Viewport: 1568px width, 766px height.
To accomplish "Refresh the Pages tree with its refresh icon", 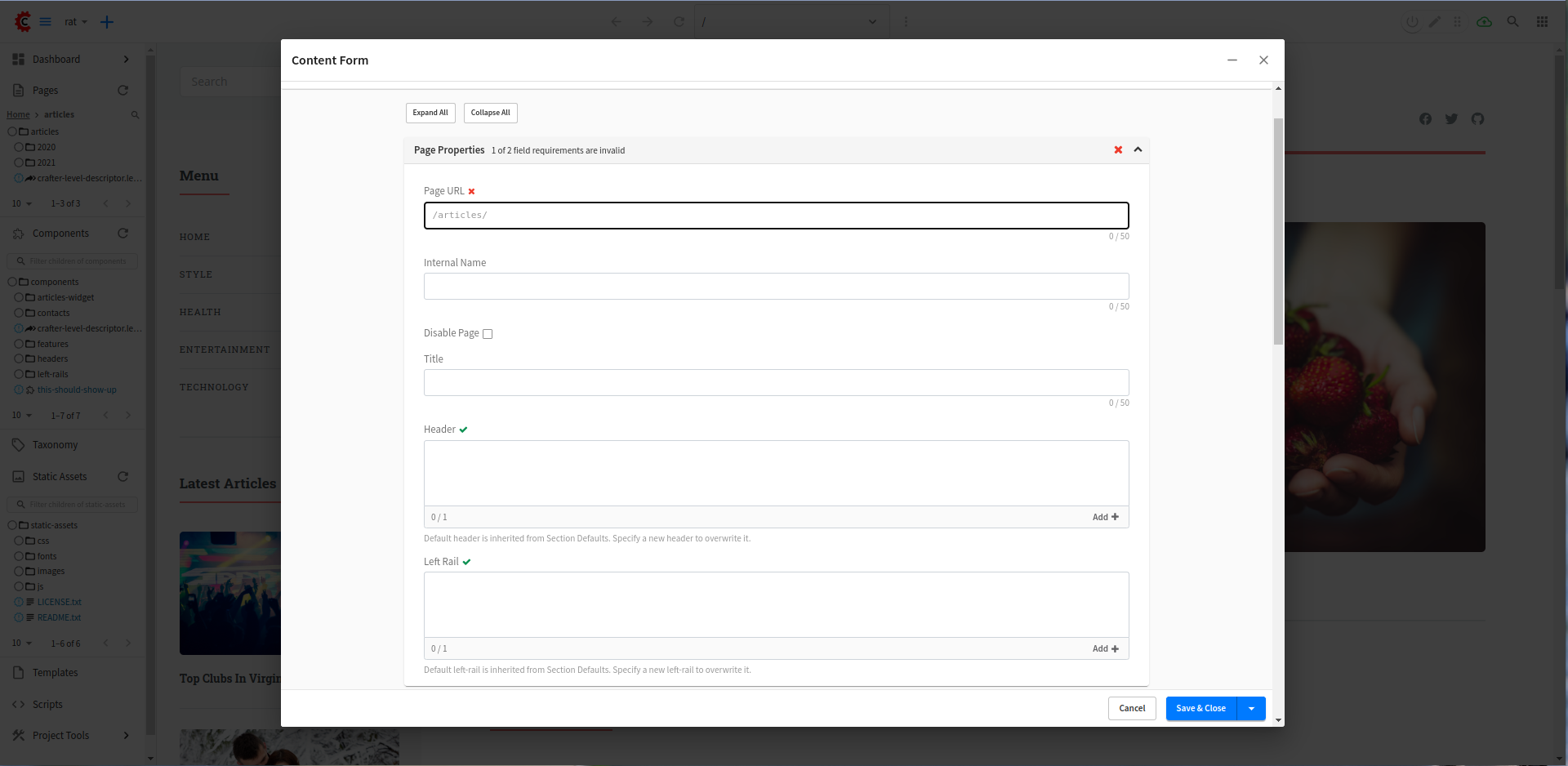I will [123, 90].
